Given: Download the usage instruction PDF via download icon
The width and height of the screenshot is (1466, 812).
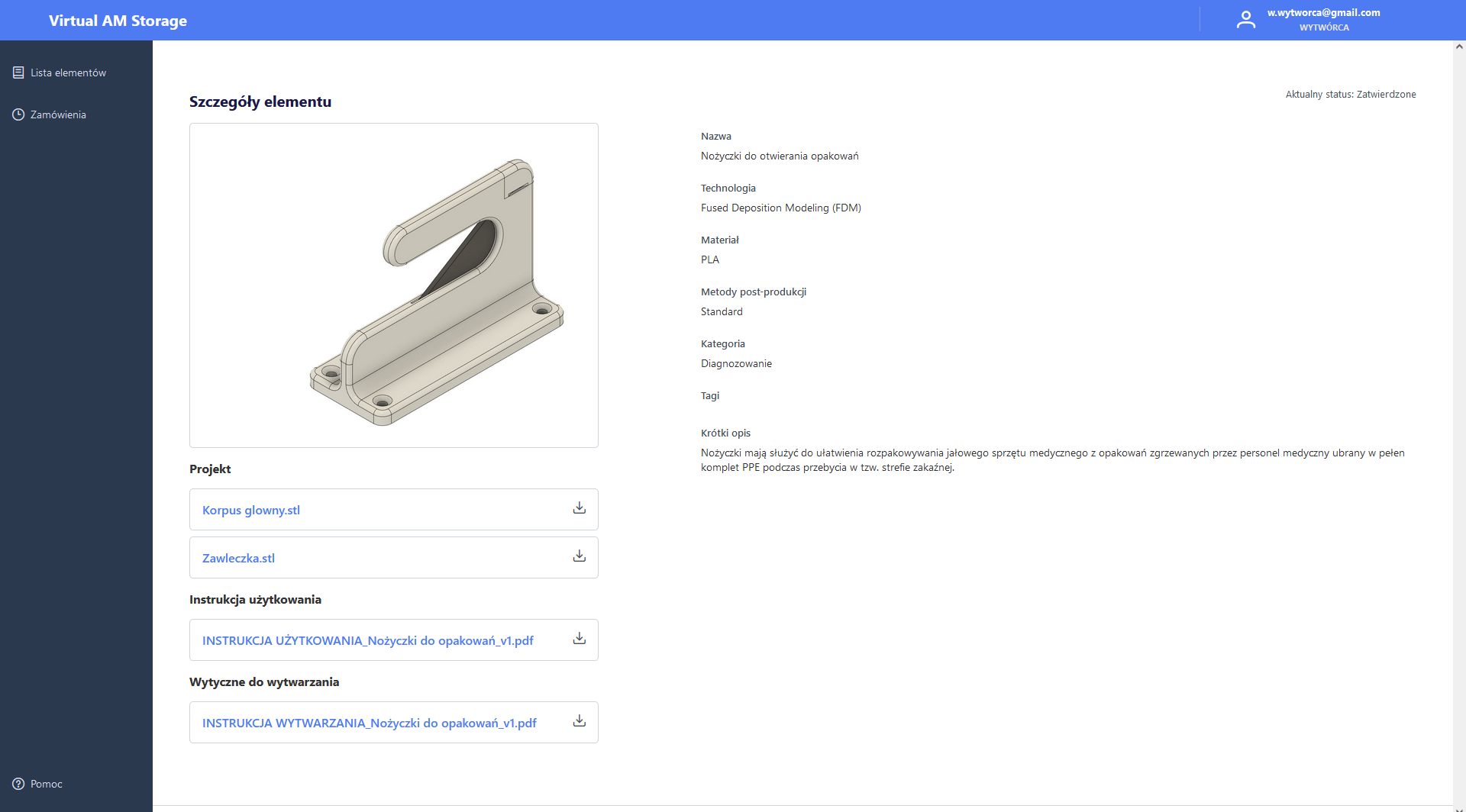Looking at the screenshot, I should point(580,638).
